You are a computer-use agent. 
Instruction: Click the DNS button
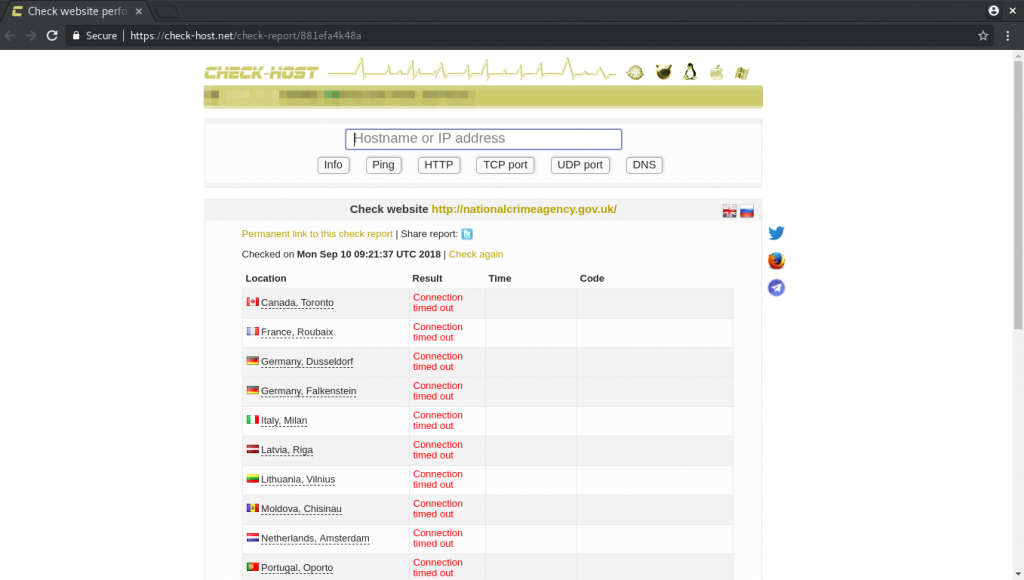[644, 165]
